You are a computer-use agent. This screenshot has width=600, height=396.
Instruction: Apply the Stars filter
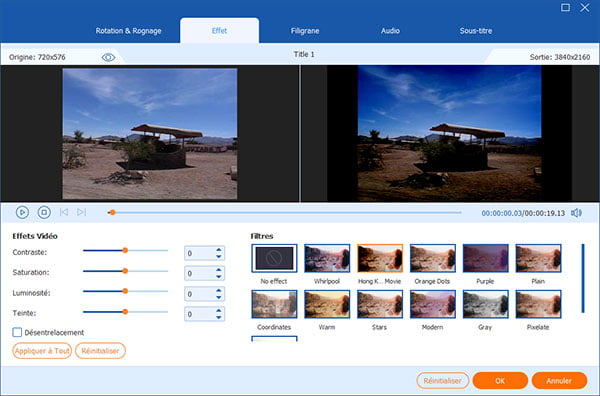tap(380, 304)
